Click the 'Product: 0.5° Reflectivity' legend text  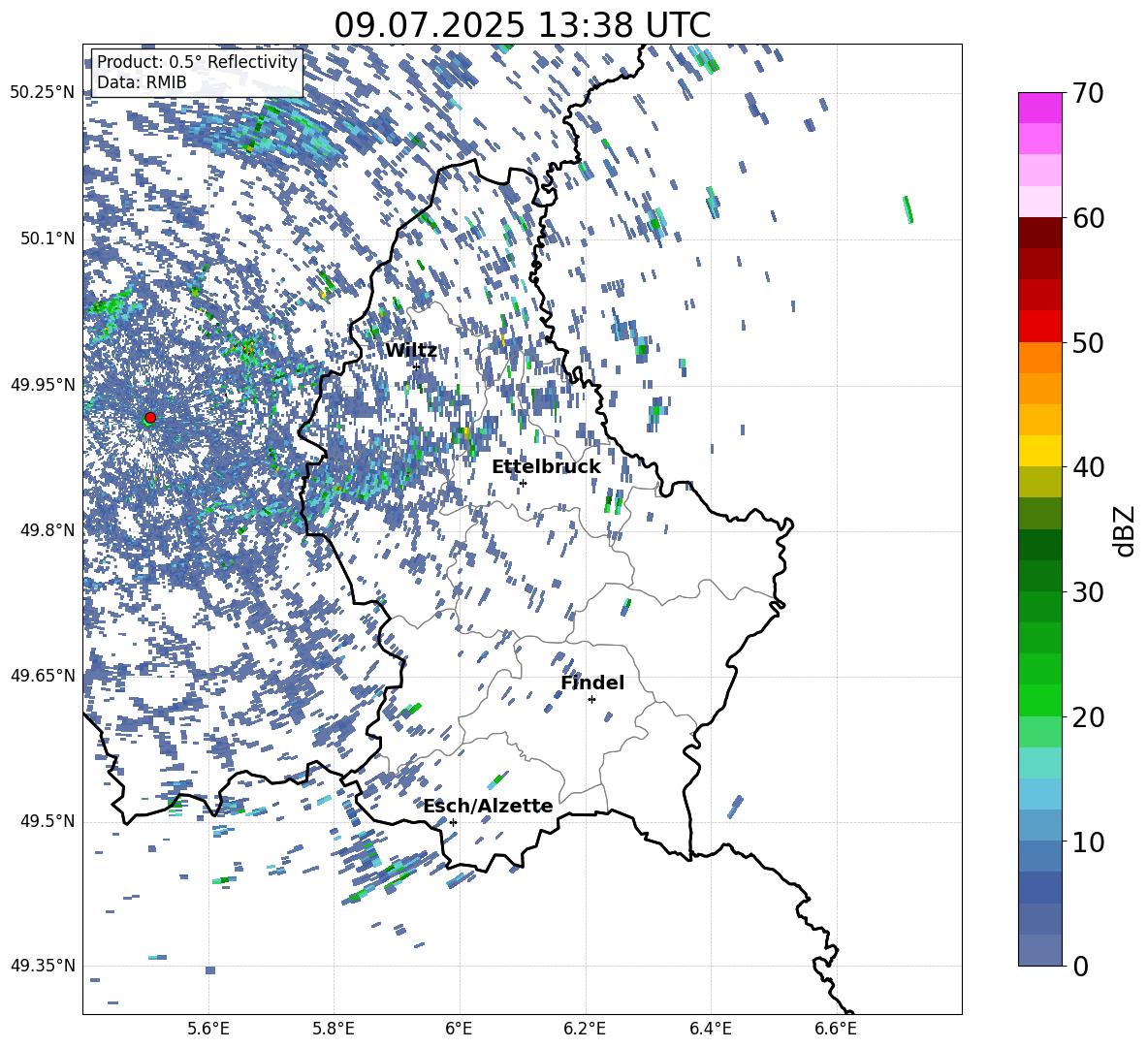(197, 61)
